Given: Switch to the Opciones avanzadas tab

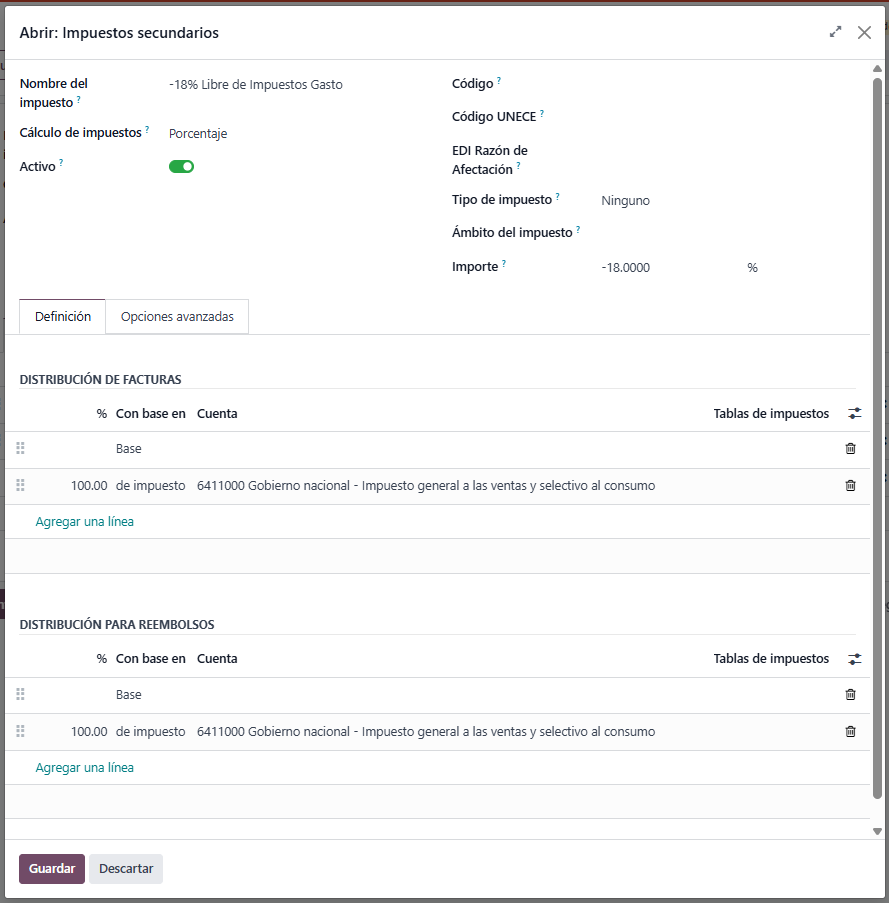Looking at the screenshot, I should (177, 317).
